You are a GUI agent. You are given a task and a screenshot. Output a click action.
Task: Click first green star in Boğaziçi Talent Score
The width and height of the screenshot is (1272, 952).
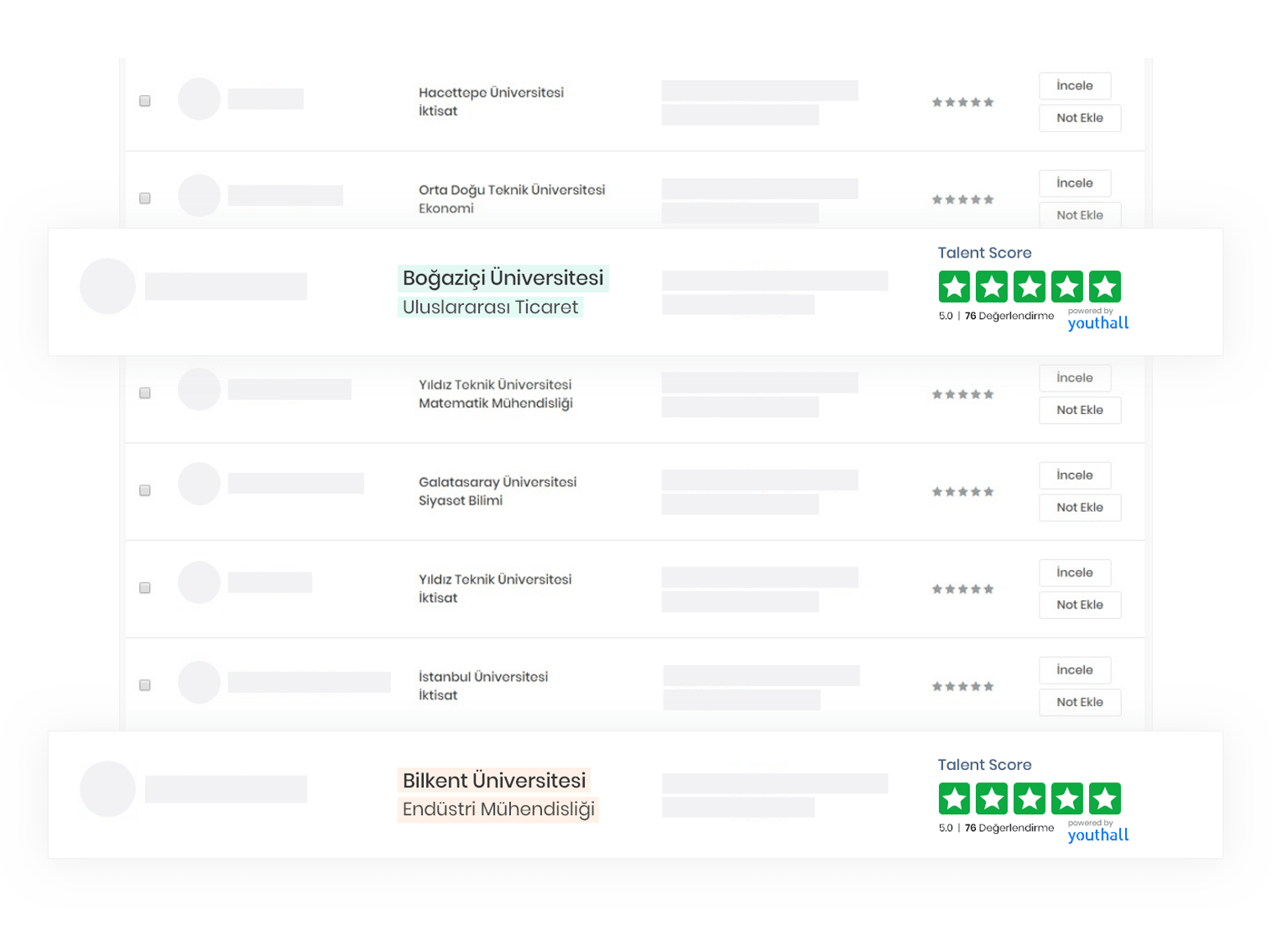[954, 287]
